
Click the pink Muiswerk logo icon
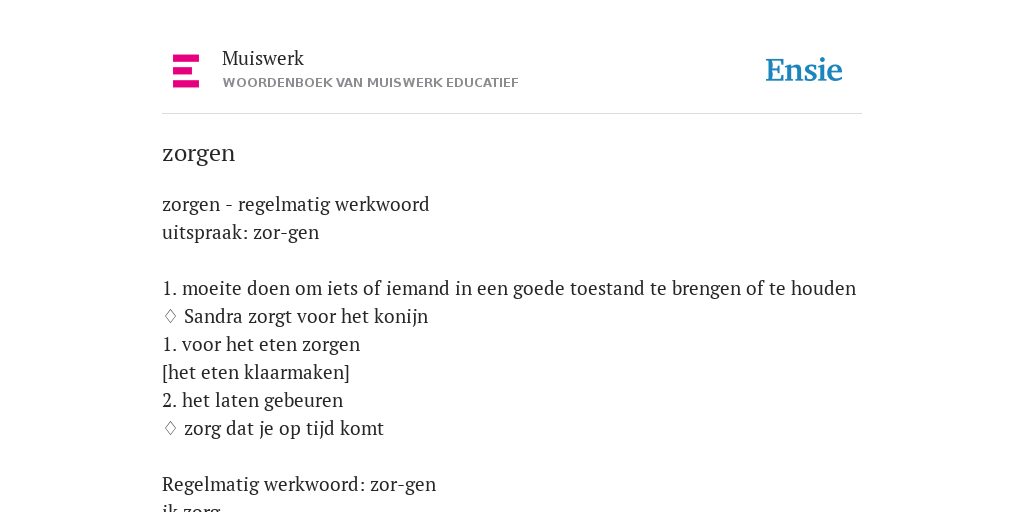point(186,71)
